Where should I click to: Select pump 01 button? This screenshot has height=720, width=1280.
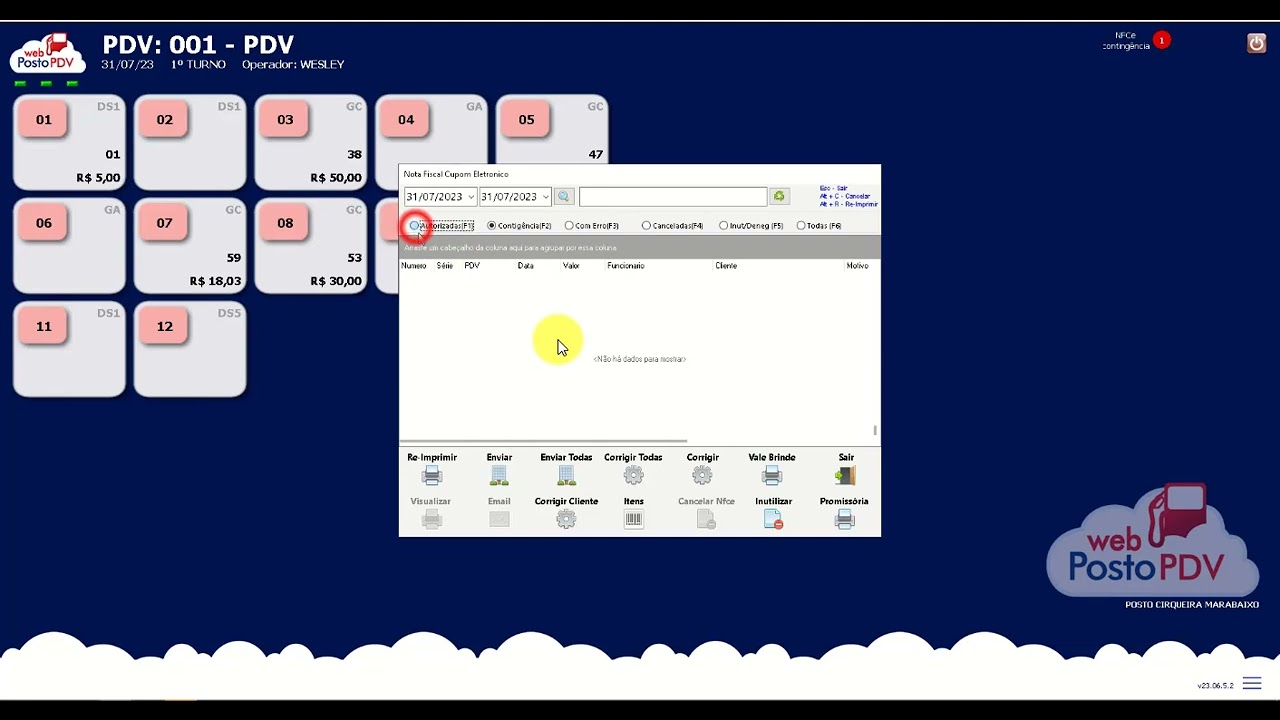pyautogui.click(x=44, y=120)
